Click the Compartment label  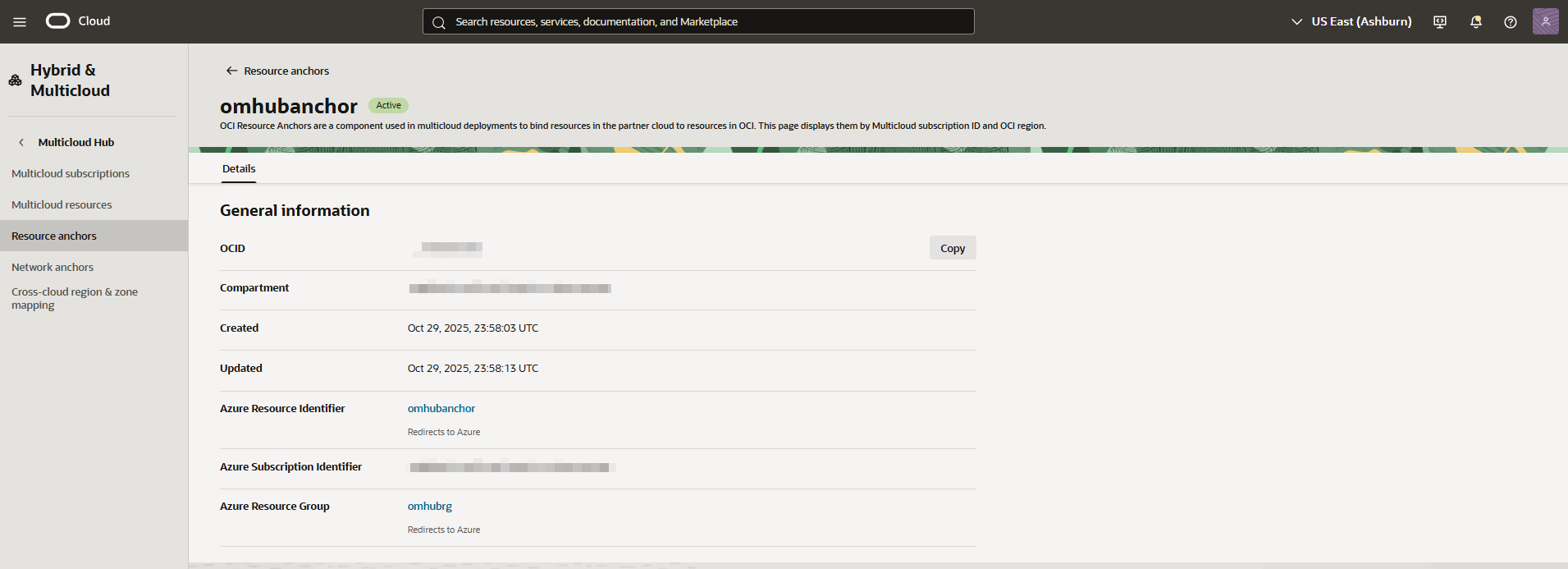click(x=254, y=287)
